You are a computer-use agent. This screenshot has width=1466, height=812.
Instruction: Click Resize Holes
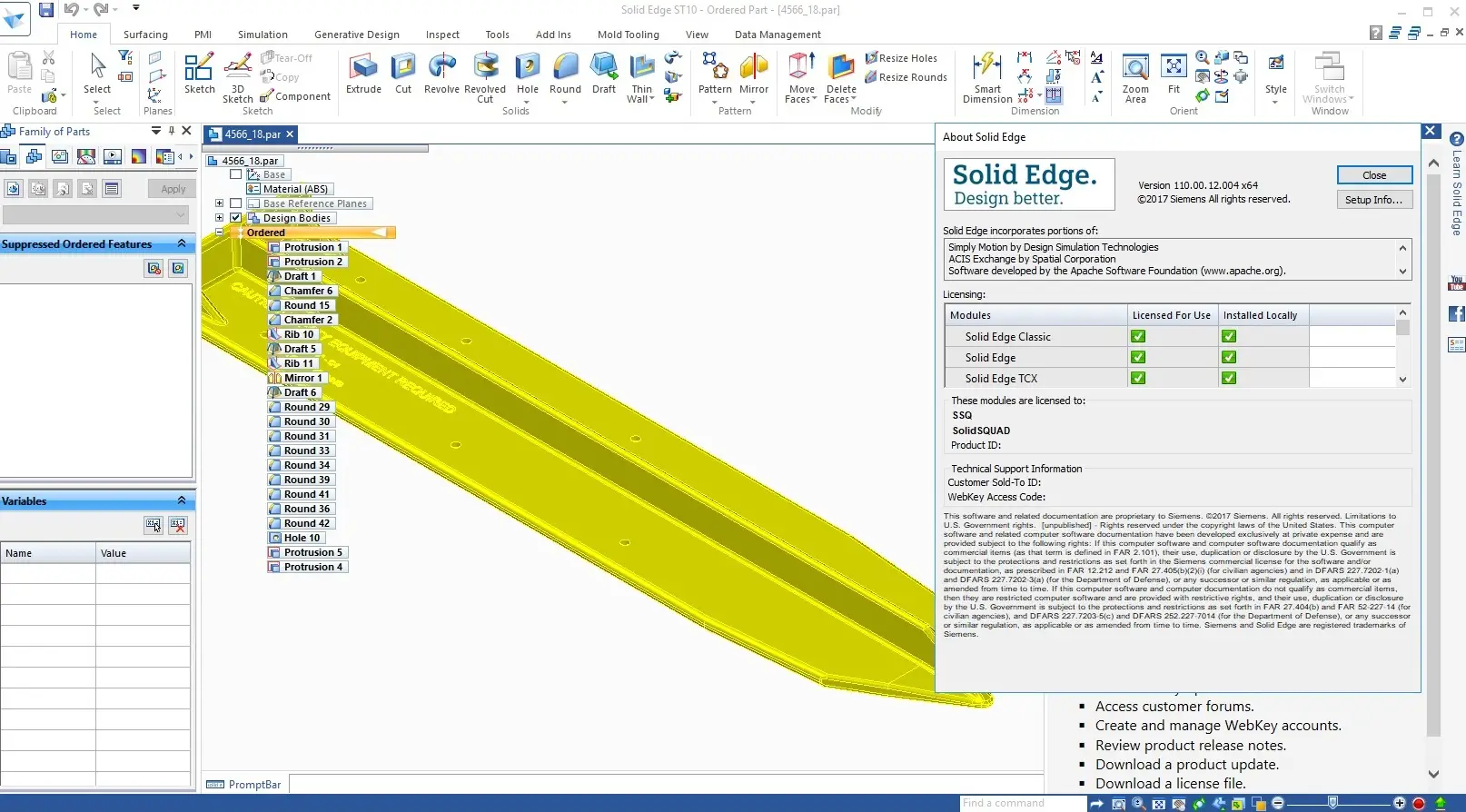pyautogui.click(x=901, y=58)
